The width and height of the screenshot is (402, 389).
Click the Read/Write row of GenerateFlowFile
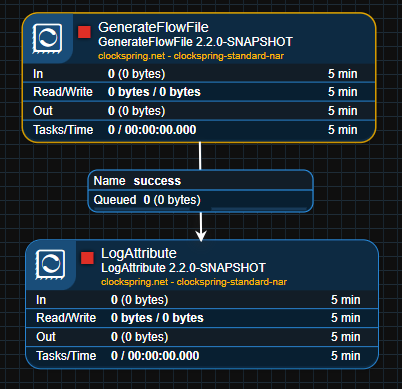[x=199, y=92]
